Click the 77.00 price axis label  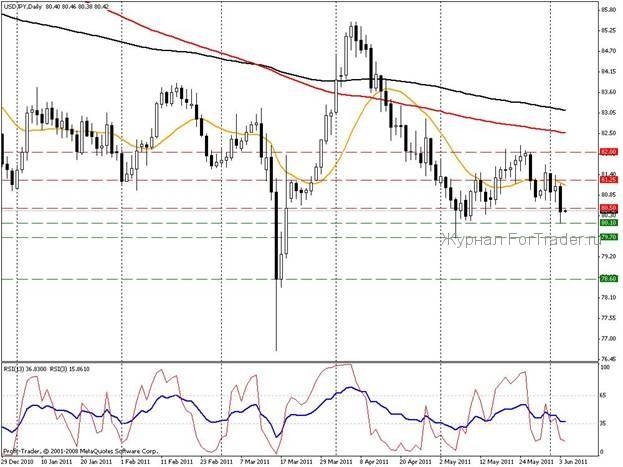coord(609,339)
